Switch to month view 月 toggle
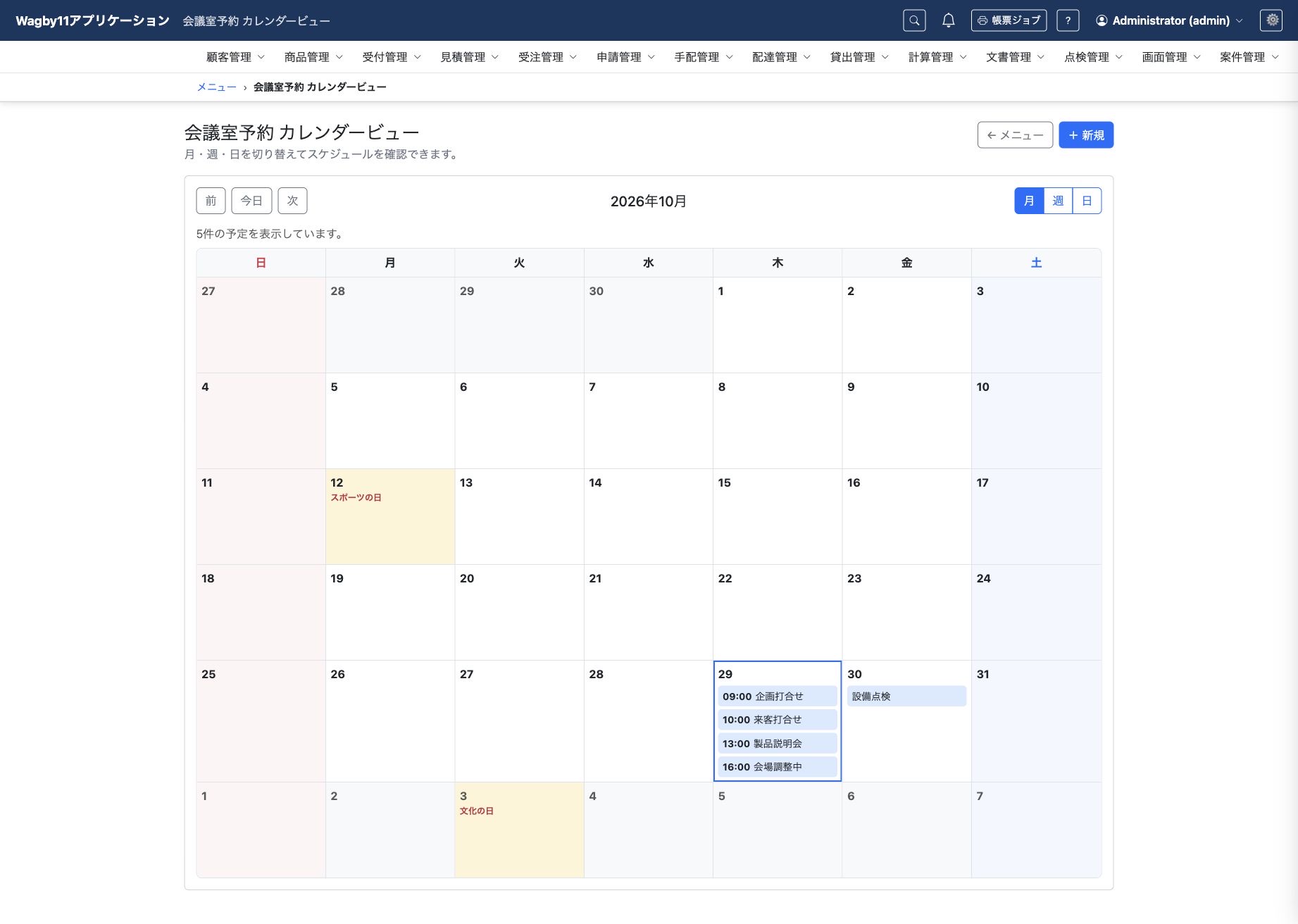Image resolution: width=1298 pixels, height=924 pixels. [x=1029, y=201]
